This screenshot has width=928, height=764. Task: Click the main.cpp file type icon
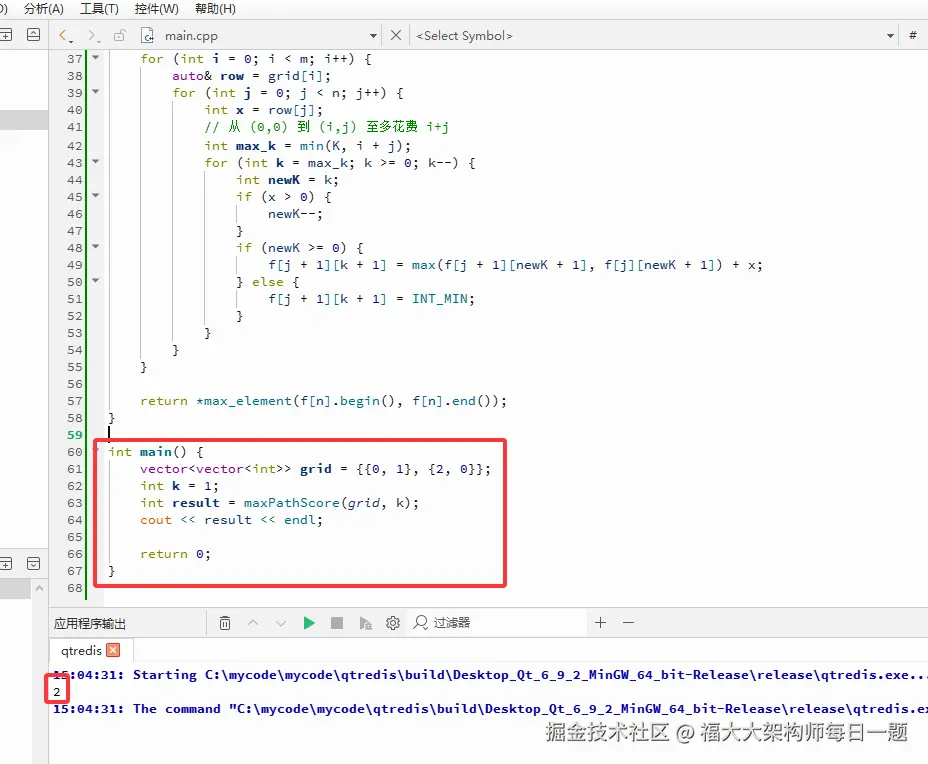tap(147, 36)
